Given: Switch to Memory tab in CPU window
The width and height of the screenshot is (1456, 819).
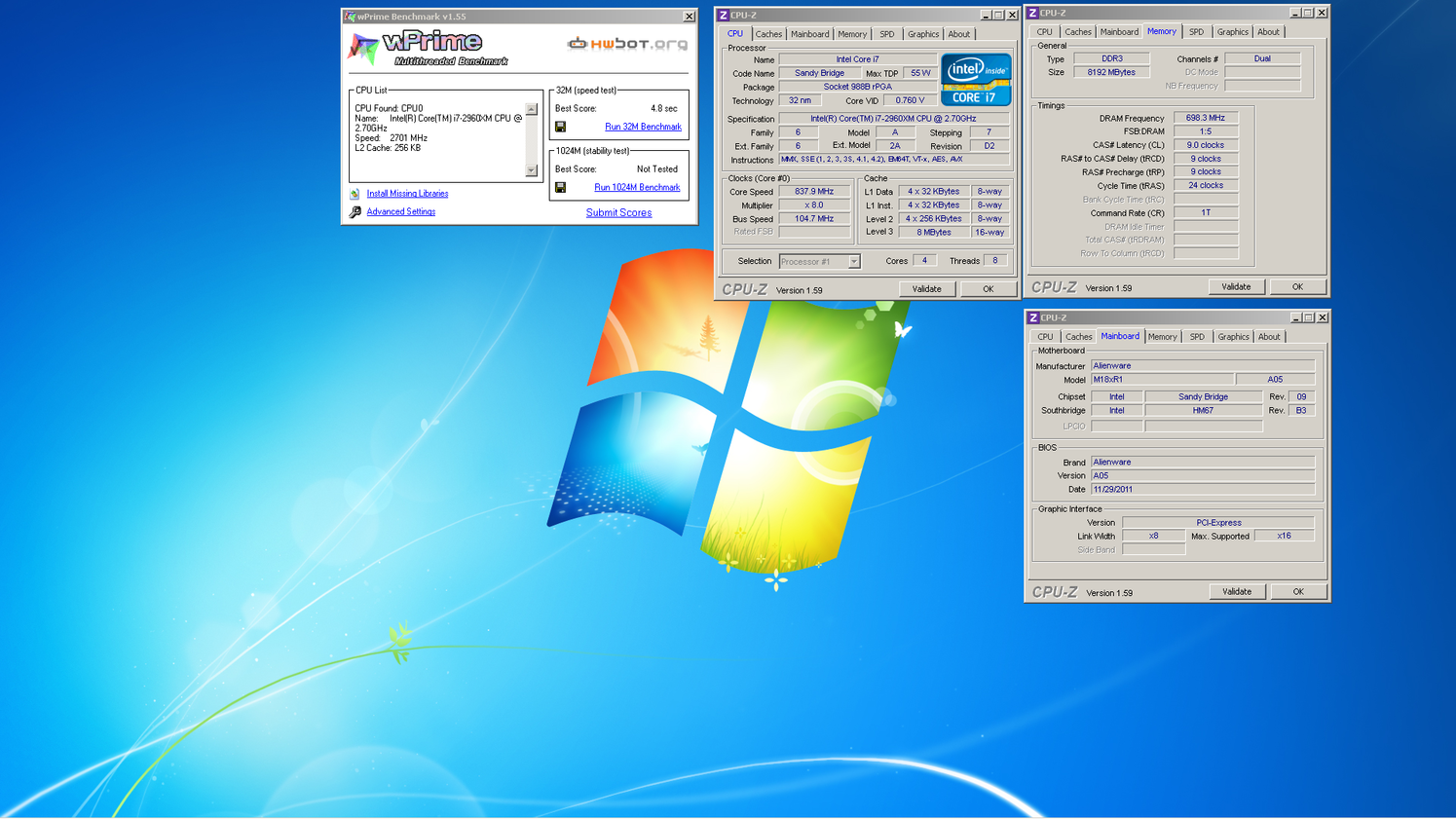Looking at the screenshot, I should pos(852,34).
